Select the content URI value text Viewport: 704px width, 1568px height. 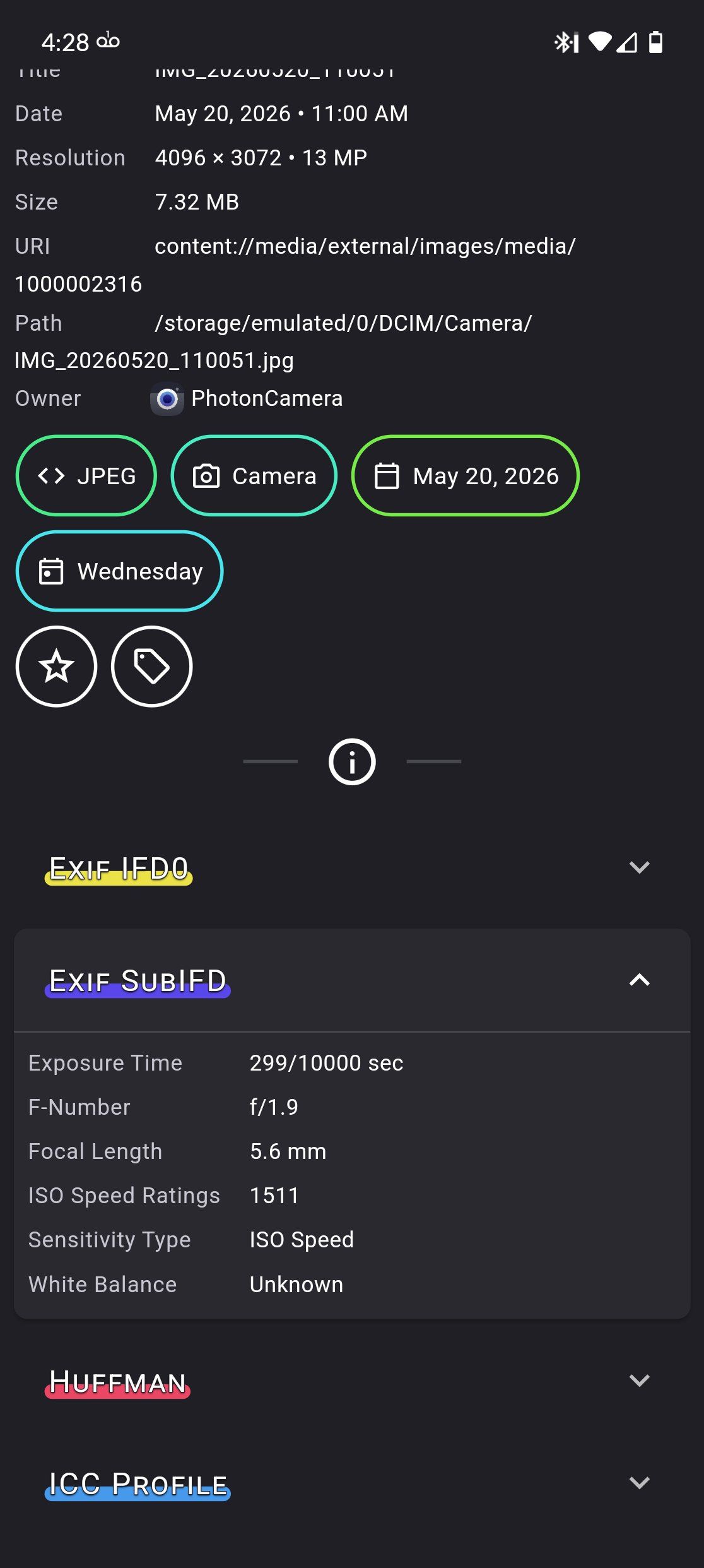click(x=295, y=265)
